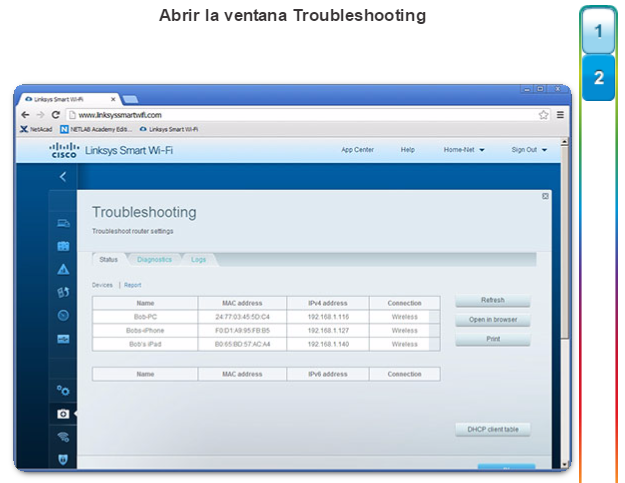Image resolution: width=625 pixels, height=483 pixels.
Task: Open the speed test gauge icon
Action: coord(63,315)
